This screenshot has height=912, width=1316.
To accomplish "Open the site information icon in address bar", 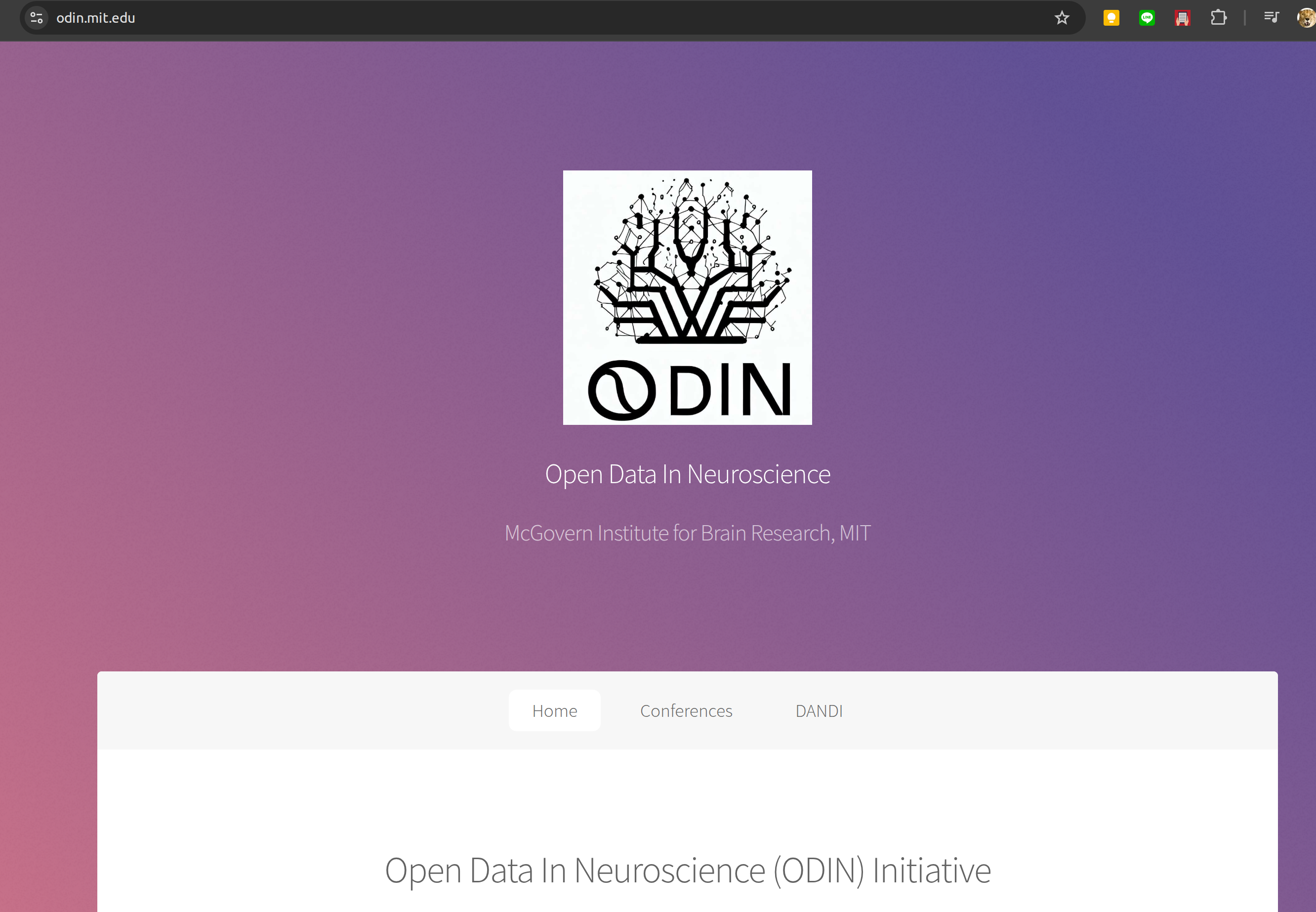I will coord(37,18).
